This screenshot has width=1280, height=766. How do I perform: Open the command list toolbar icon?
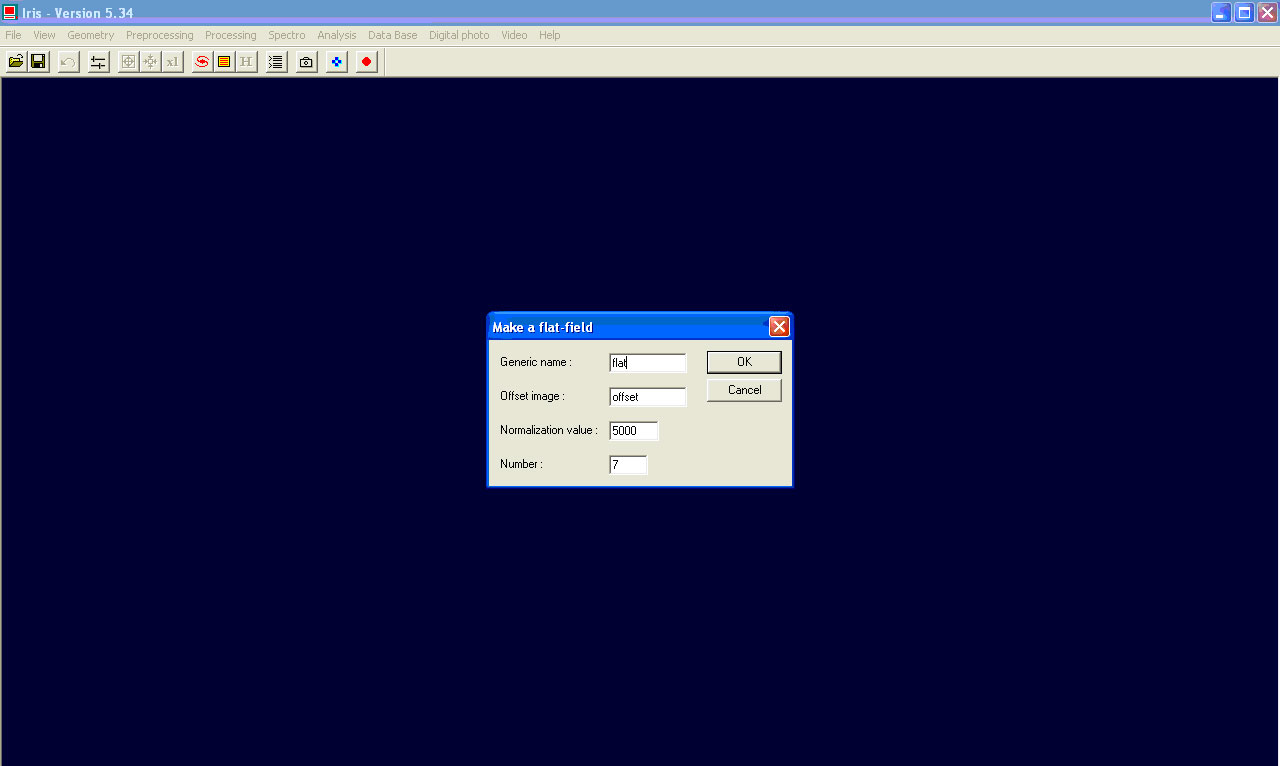click(x=276, y=62)
